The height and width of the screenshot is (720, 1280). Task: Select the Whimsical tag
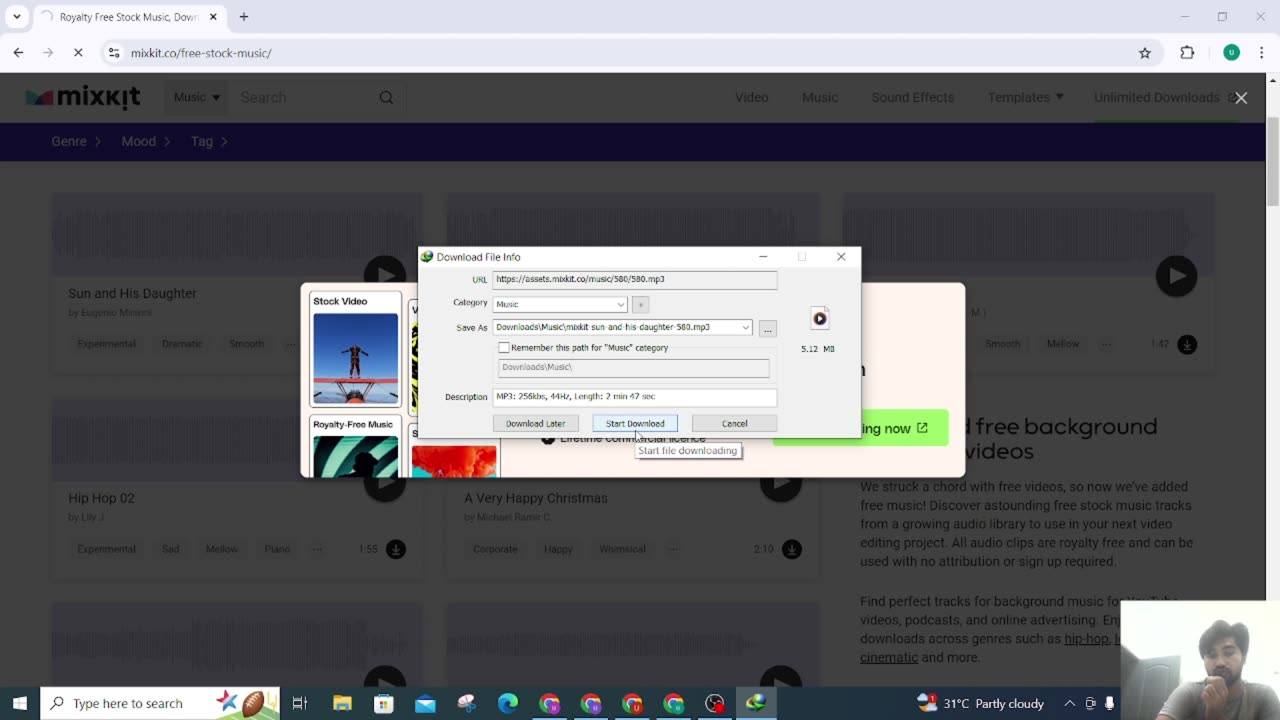coord(623,549)
